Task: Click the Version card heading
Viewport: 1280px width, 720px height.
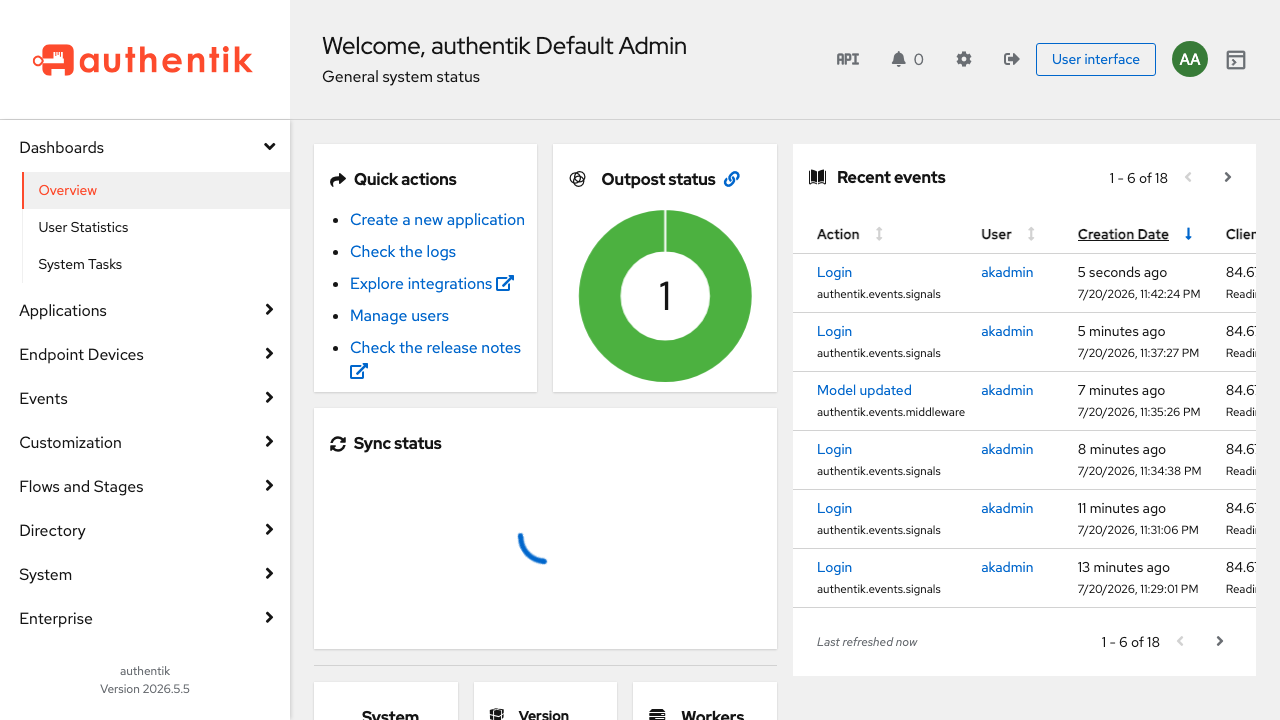Action: [x=544, y=716]
